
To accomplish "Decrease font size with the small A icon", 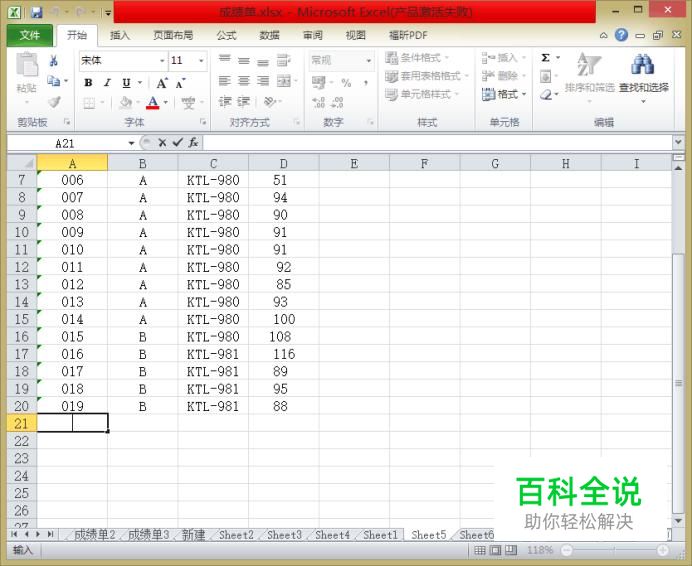I will point(180,83).
